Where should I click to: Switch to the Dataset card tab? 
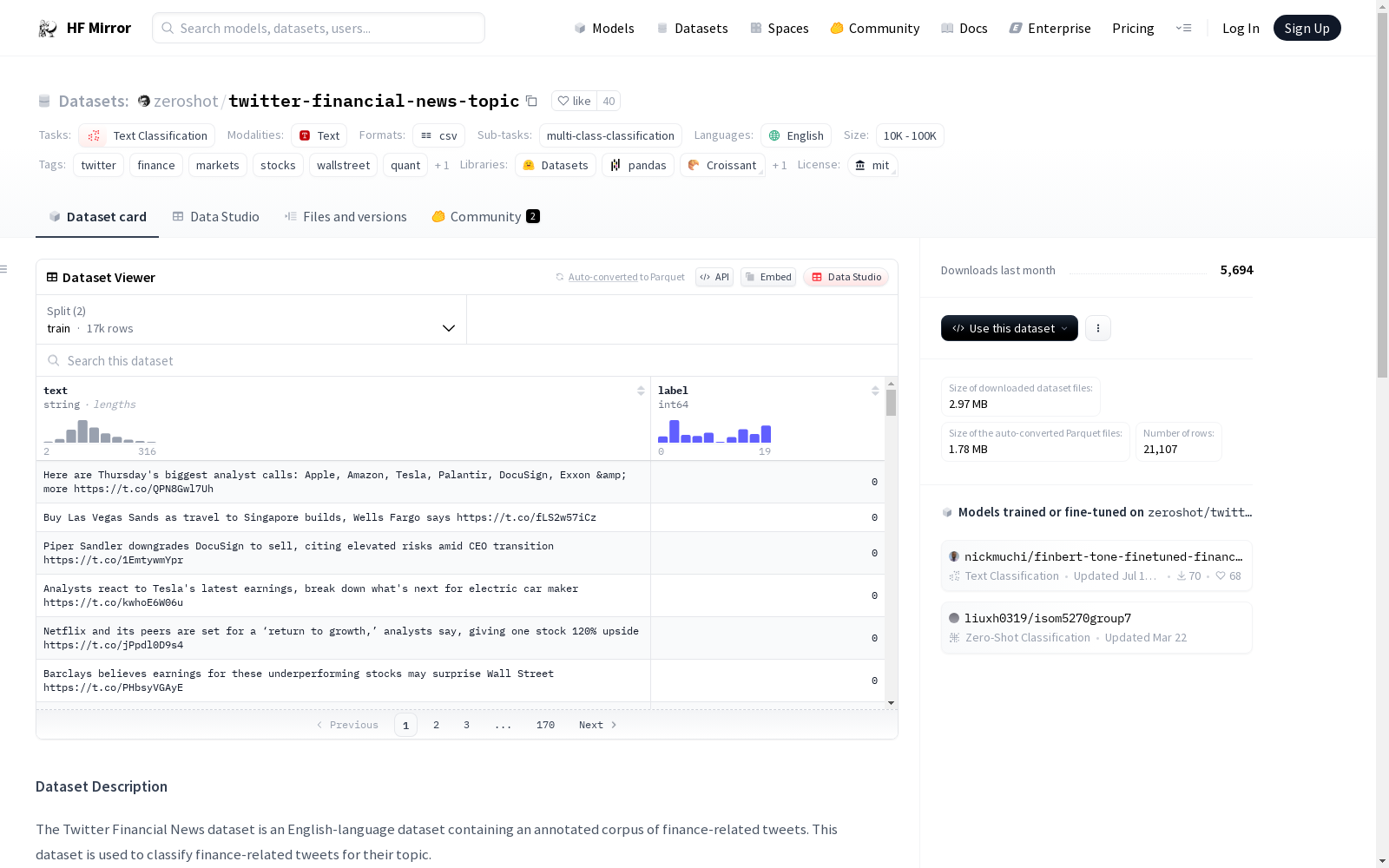(x=97, y=216)
